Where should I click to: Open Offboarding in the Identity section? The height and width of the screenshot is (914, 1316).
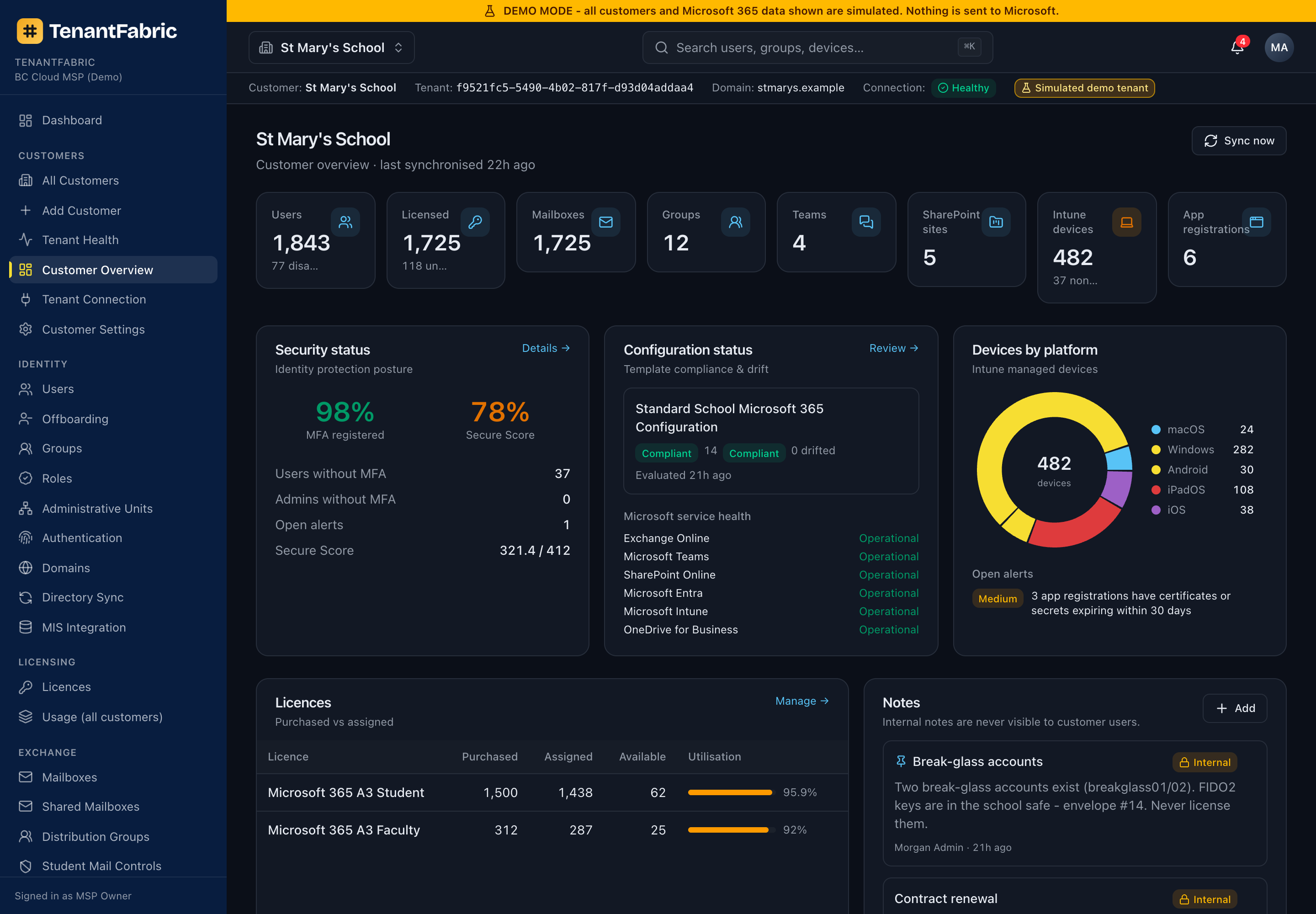[x=113, y=419]
